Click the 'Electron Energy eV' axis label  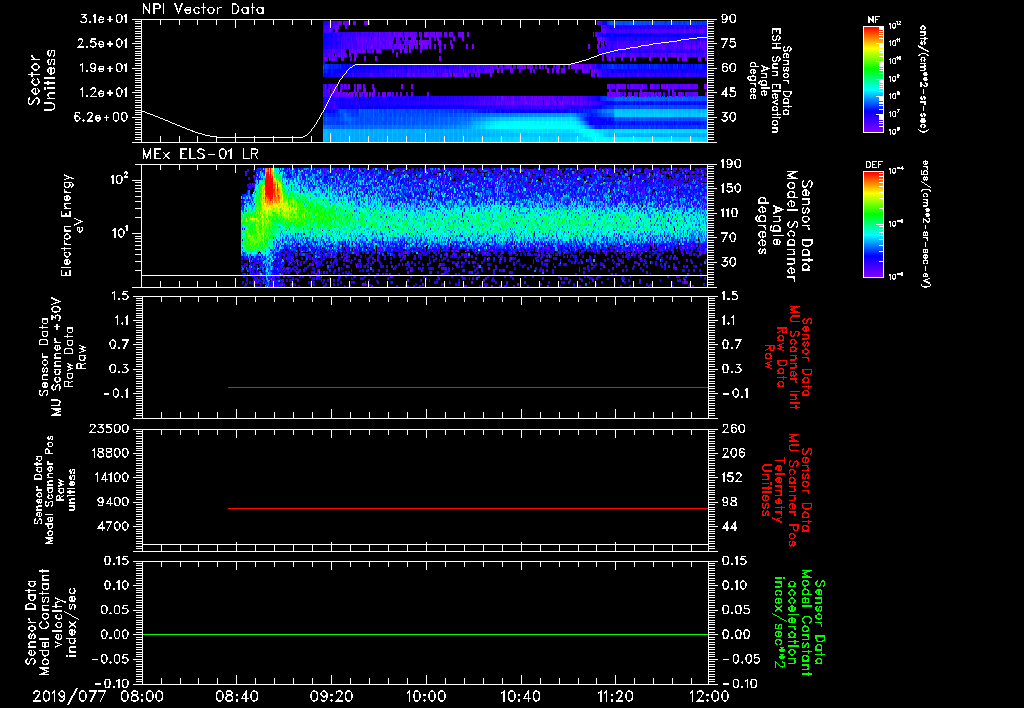(72, 225)
